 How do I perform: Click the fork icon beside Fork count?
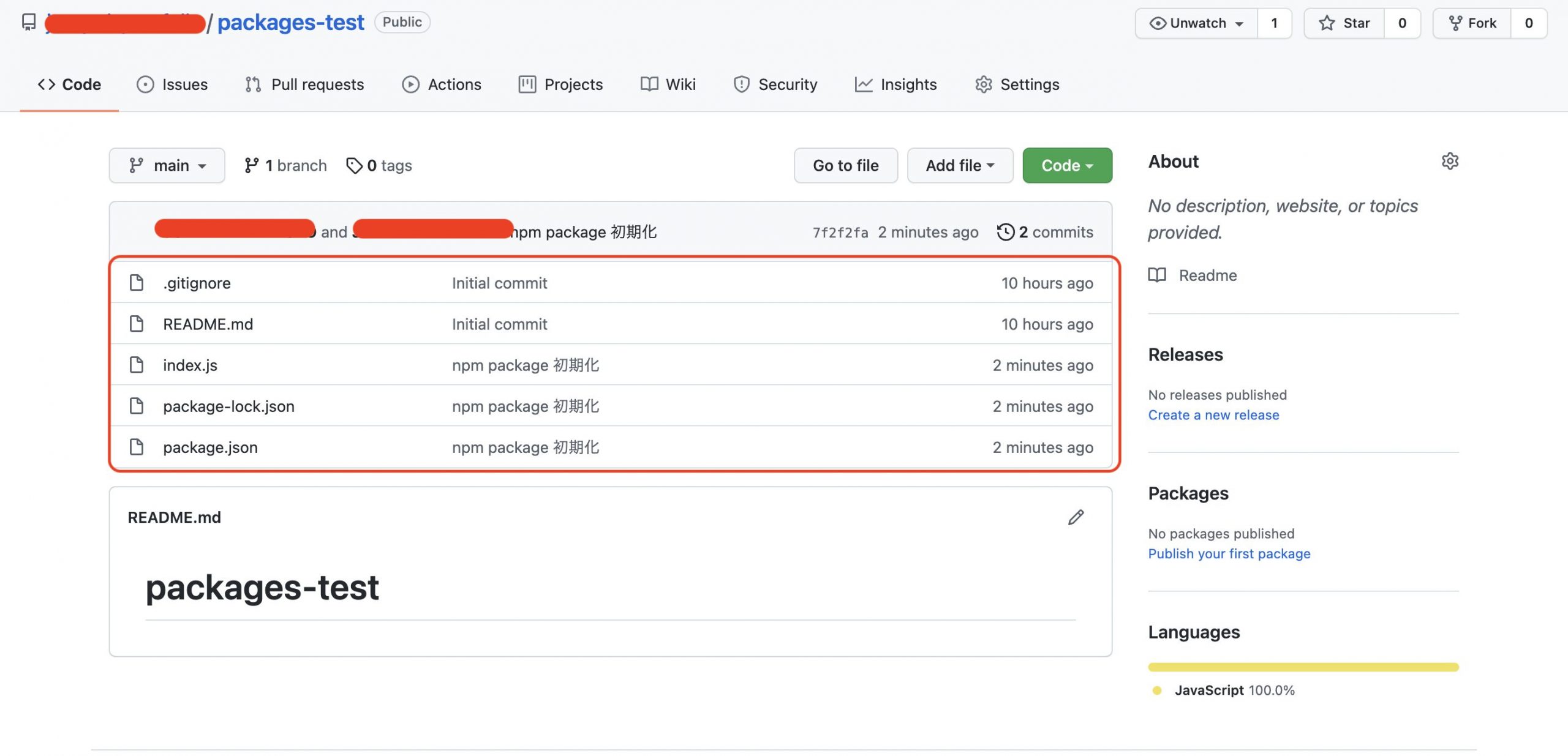click(x=1456, y=23)
